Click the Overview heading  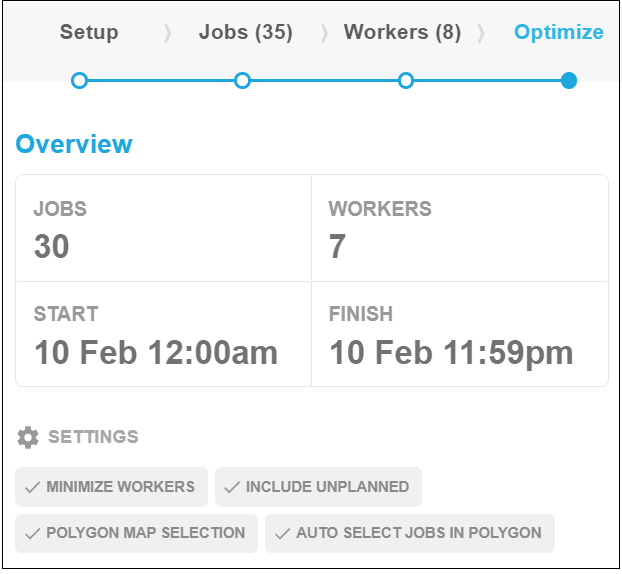point(74,144)
